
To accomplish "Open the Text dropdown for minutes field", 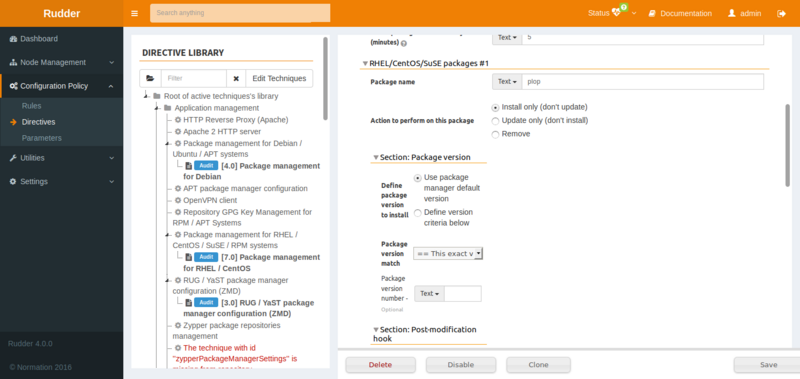I will click(x=507, y=38).
